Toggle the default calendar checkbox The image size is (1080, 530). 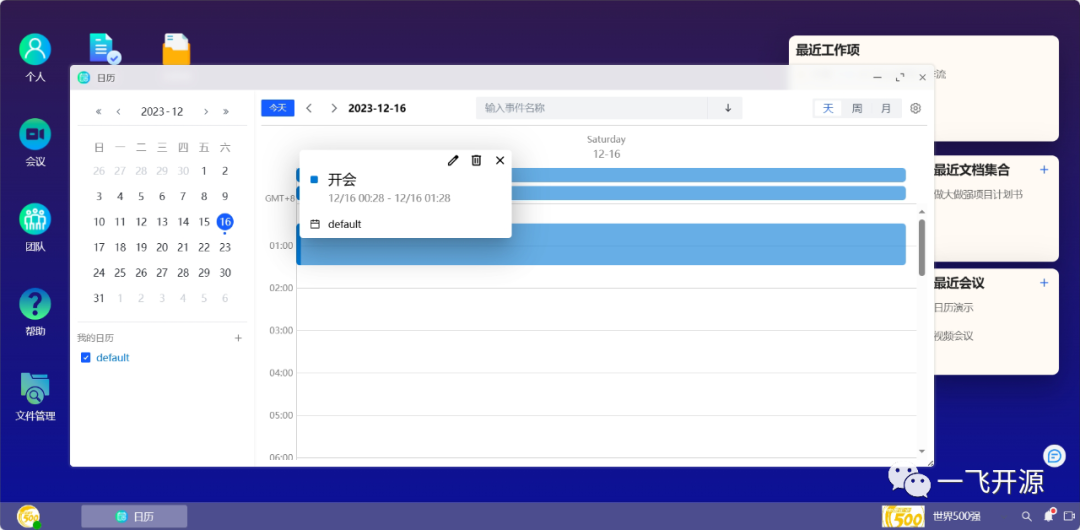click(86, 358)
